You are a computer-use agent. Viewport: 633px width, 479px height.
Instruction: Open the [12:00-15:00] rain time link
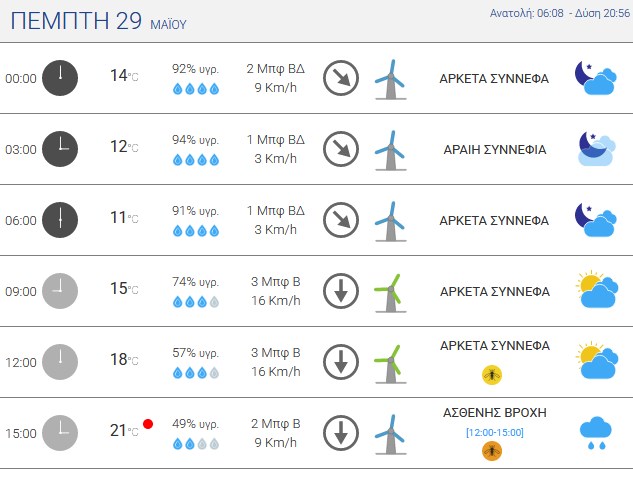pyautogui.click(x=495, y=433)
